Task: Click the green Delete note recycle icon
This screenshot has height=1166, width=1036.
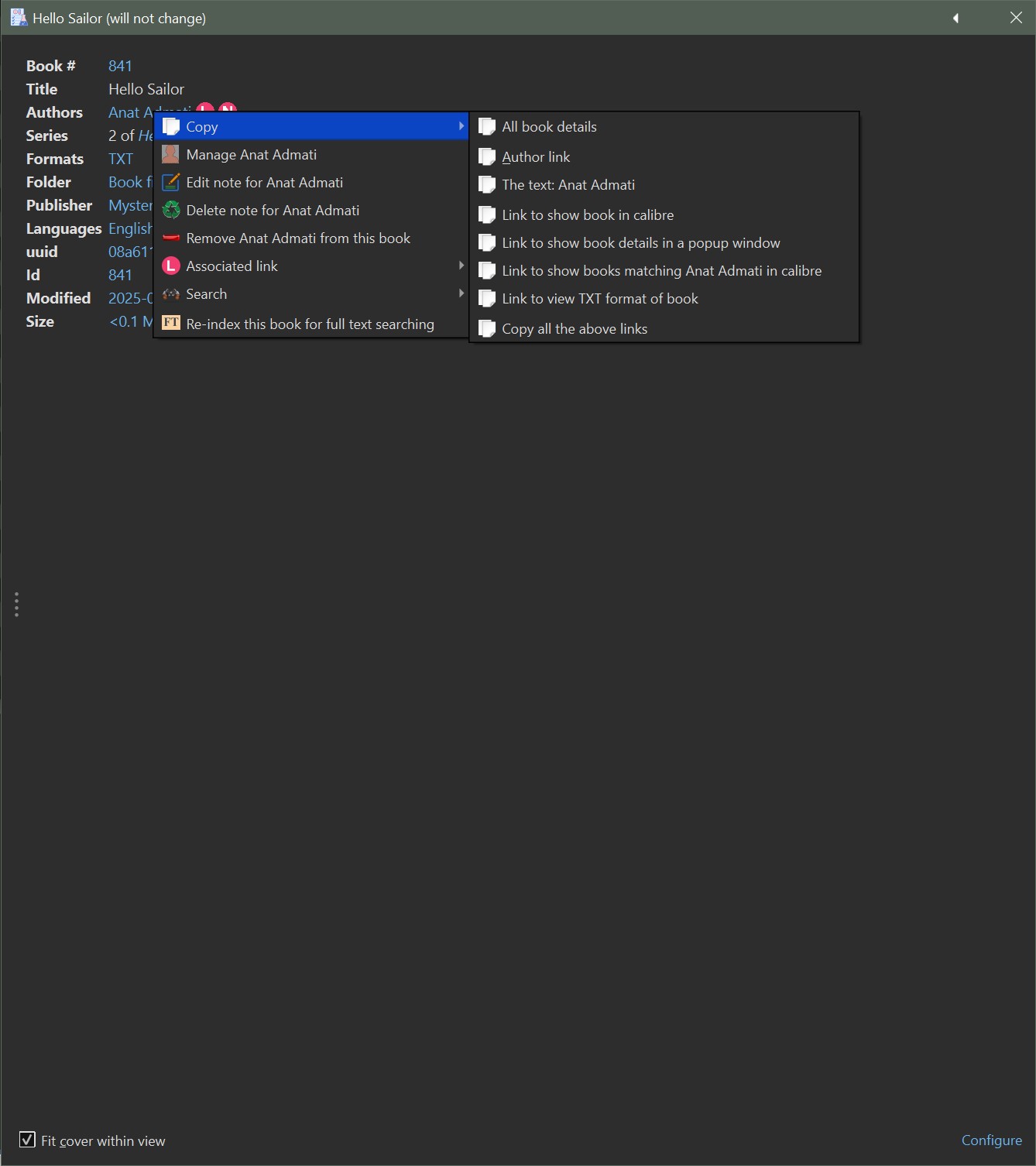Action: (170, 211)
